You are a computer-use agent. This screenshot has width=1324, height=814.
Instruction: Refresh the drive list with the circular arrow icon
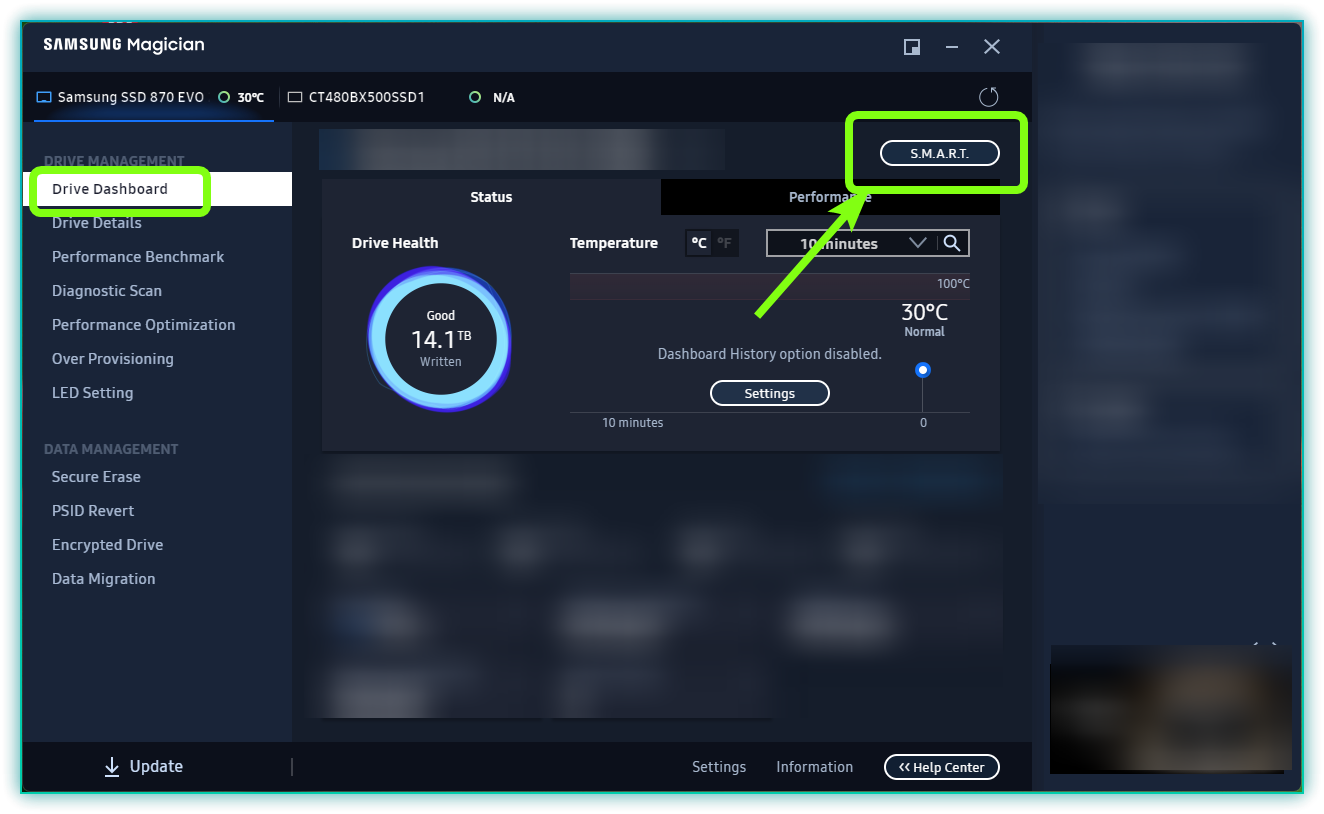988,97
